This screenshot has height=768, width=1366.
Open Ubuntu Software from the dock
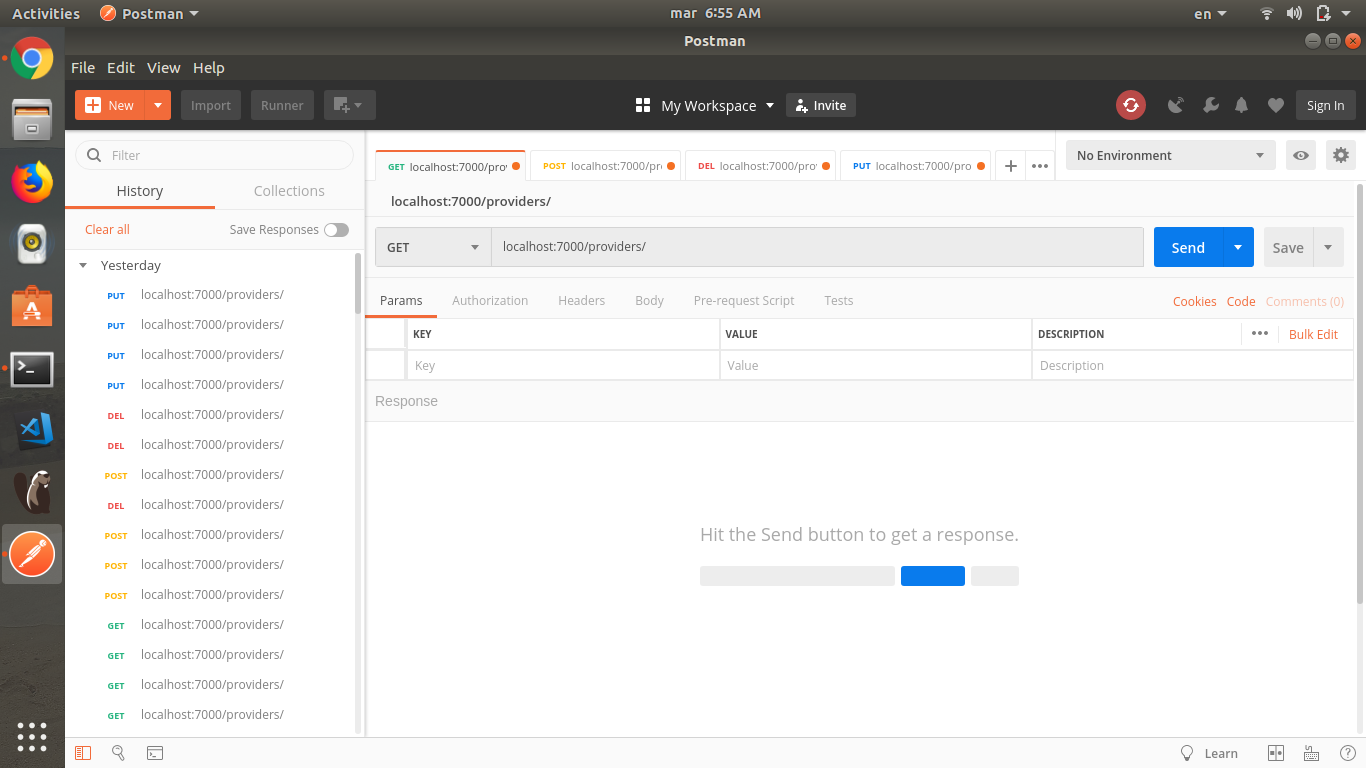click(32, 306)
